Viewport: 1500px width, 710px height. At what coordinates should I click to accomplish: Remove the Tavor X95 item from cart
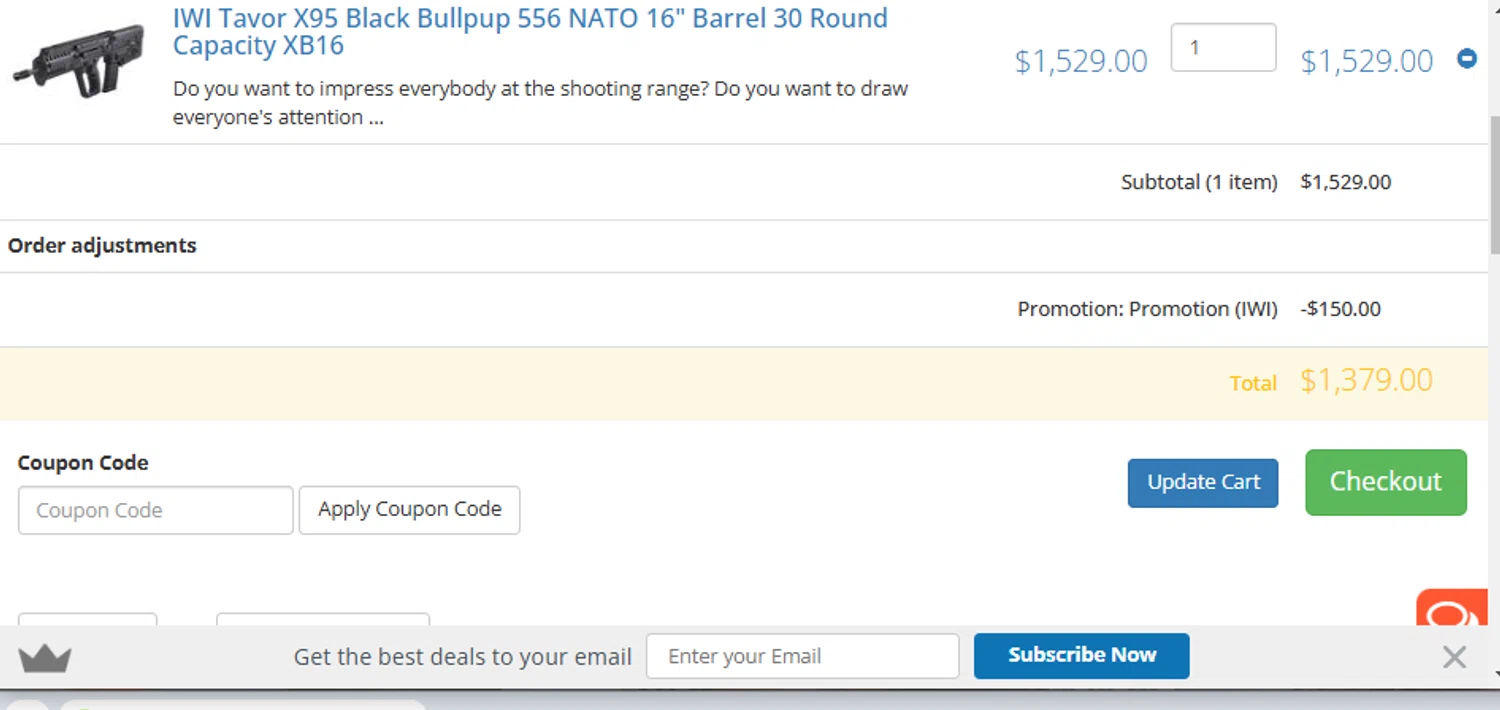tap(1466, 59)
